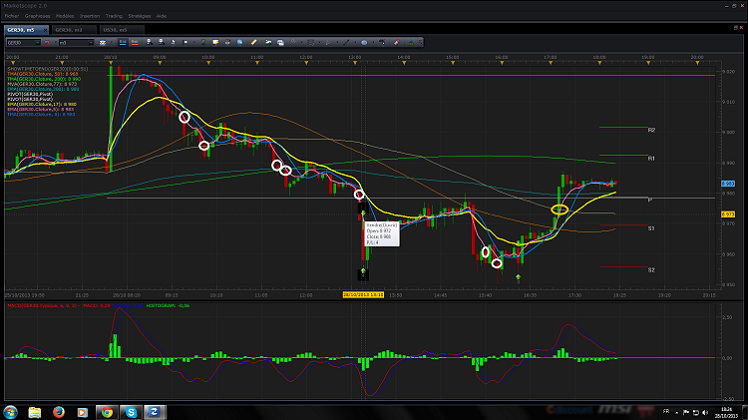Click the S1 pivot level label
This screenshot has width=748, height=420.
651,229
